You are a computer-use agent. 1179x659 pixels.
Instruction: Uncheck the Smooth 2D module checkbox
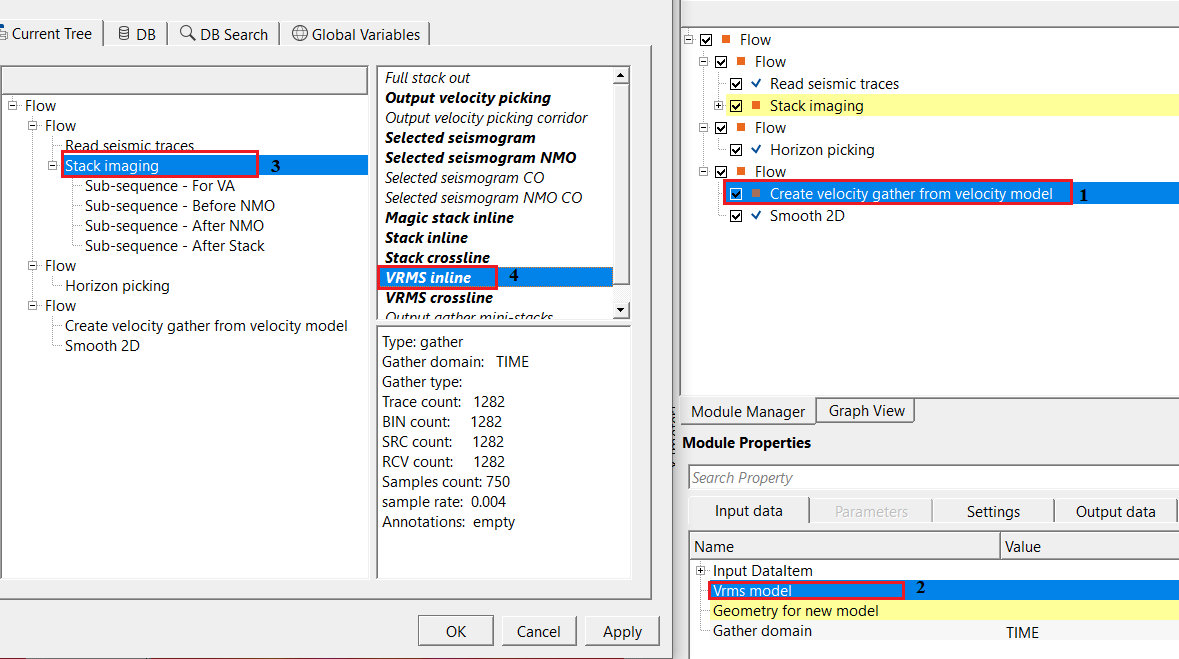[x=736, y=215]
